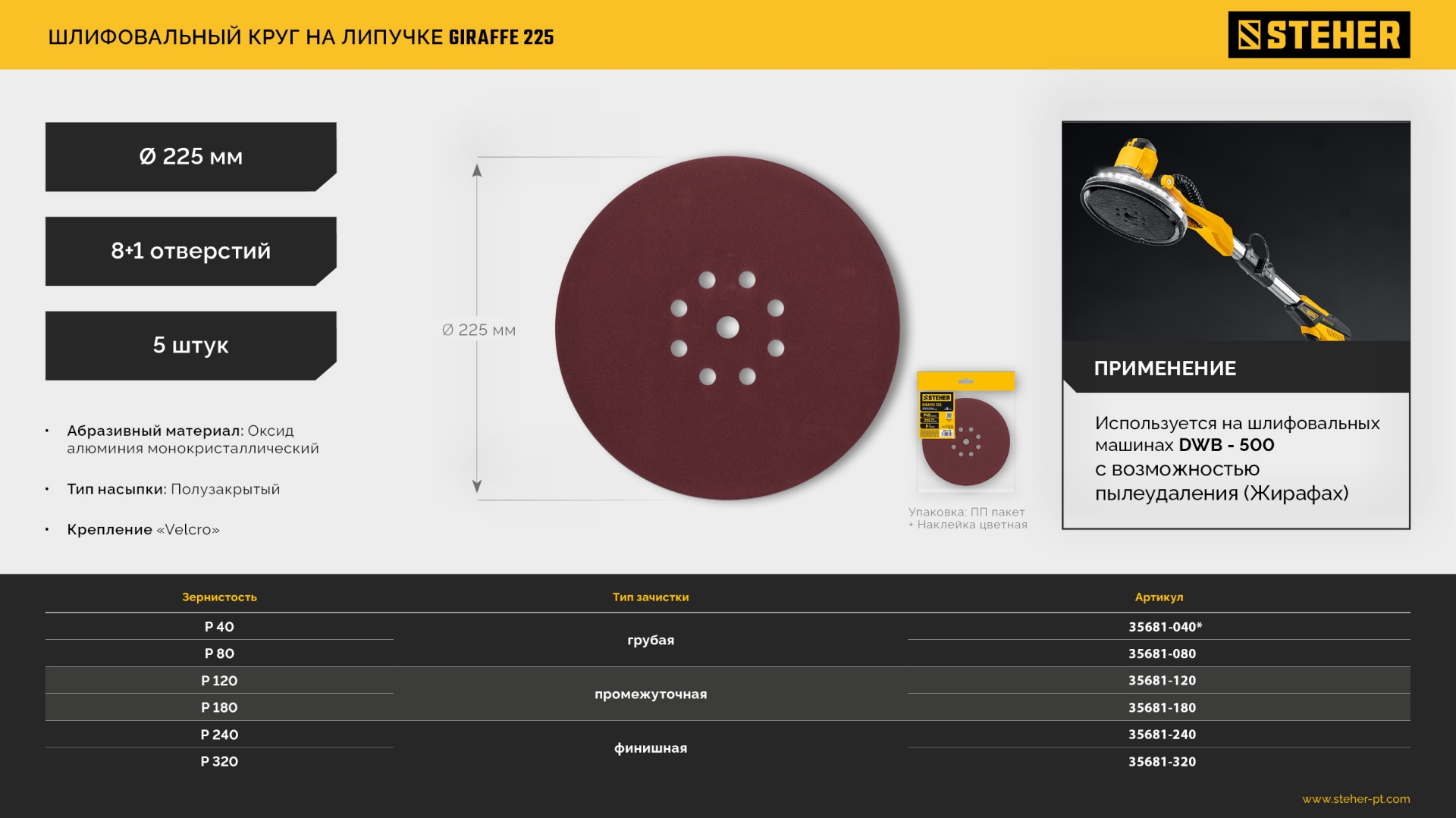Click the STEHER logo

[1318, 35]
